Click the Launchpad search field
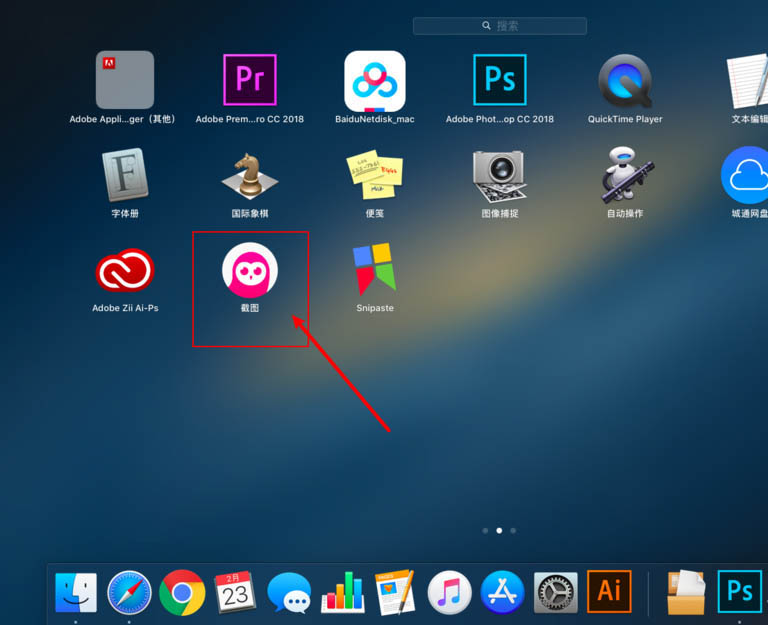The height and width of the screenshot is (625, 768). [500, 26]
